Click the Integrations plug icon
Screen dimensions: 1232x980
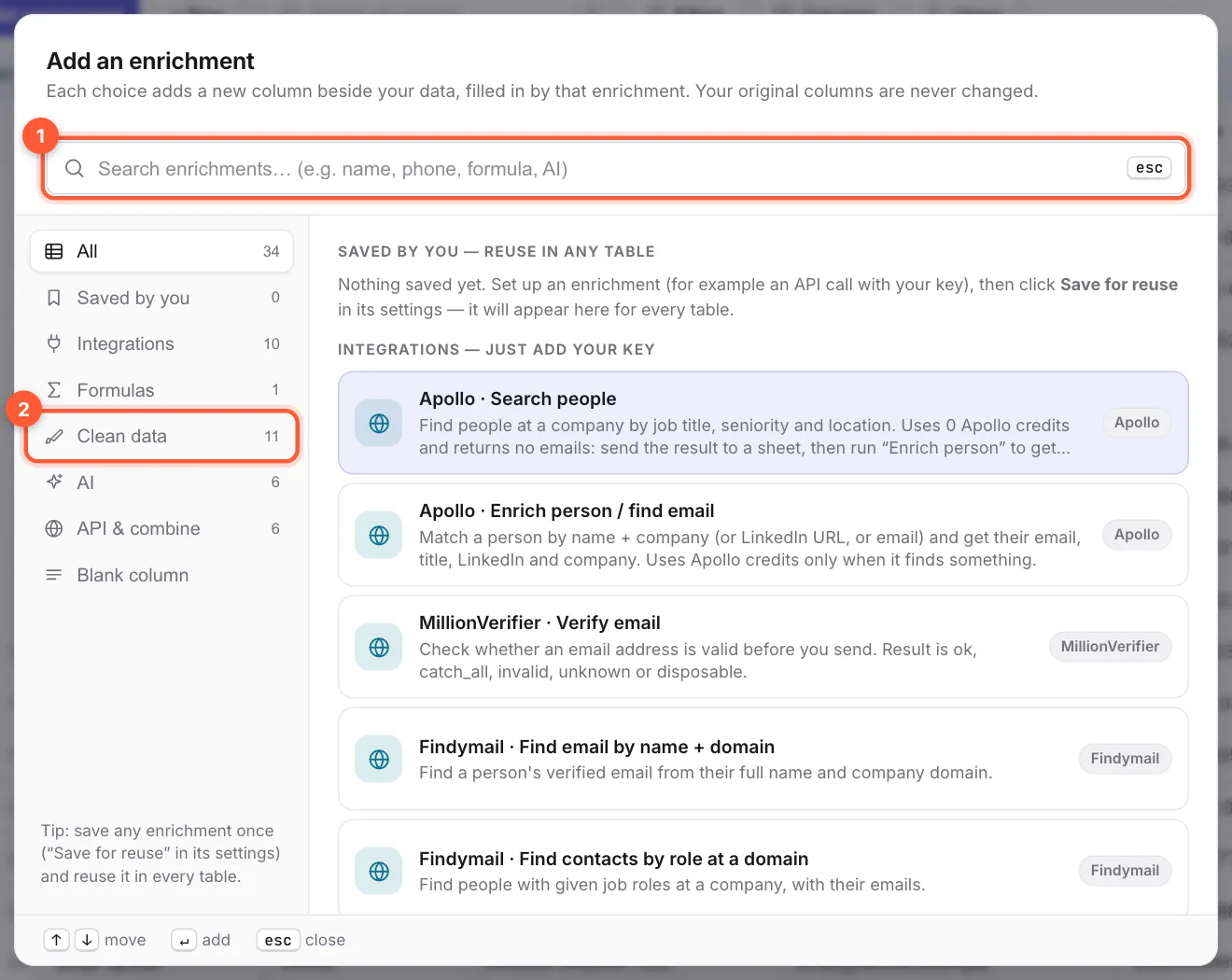(x=54, y=343)
